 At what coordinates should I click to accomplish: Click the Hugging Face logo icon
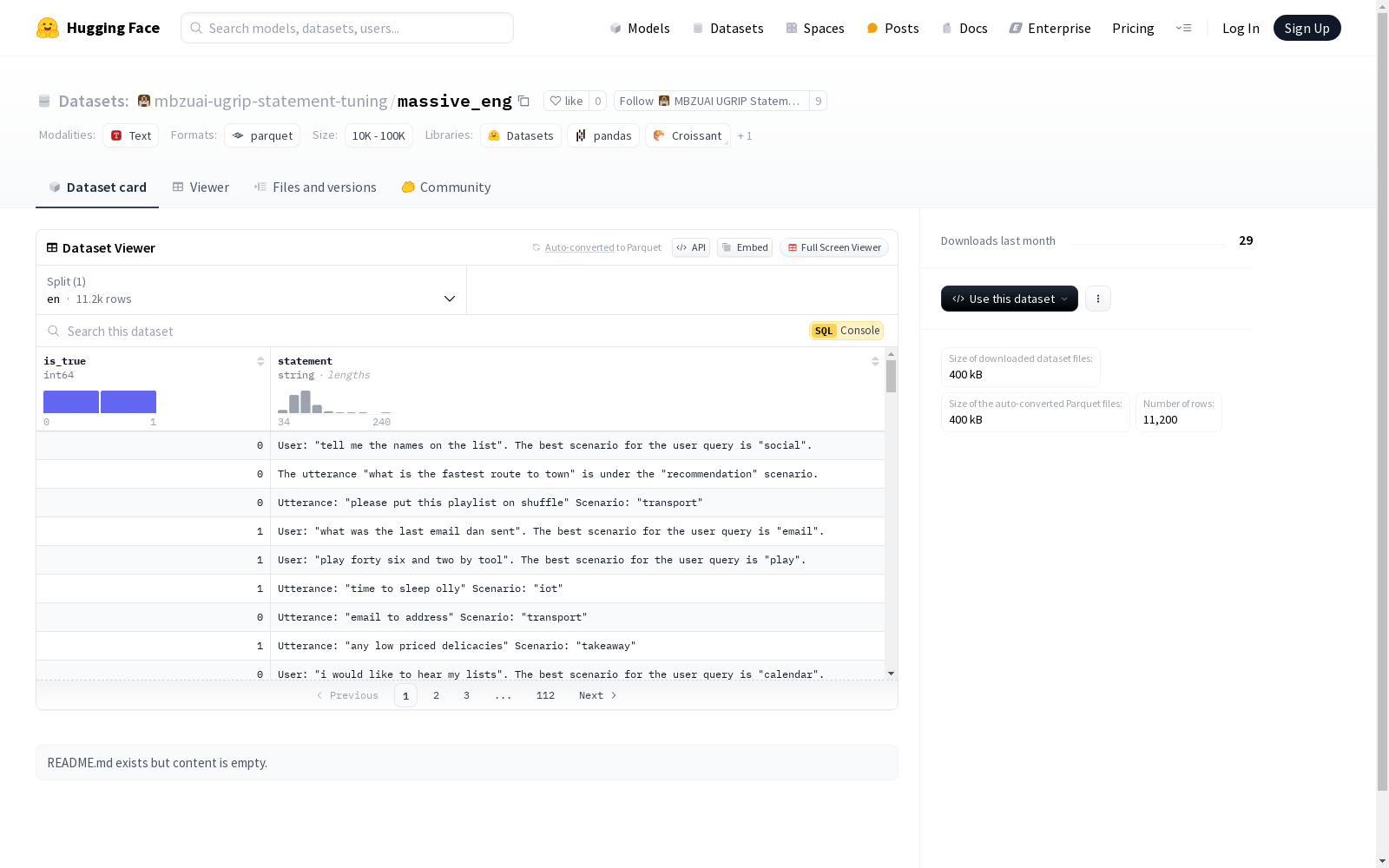pyautogui.click(x=48, y=28)
